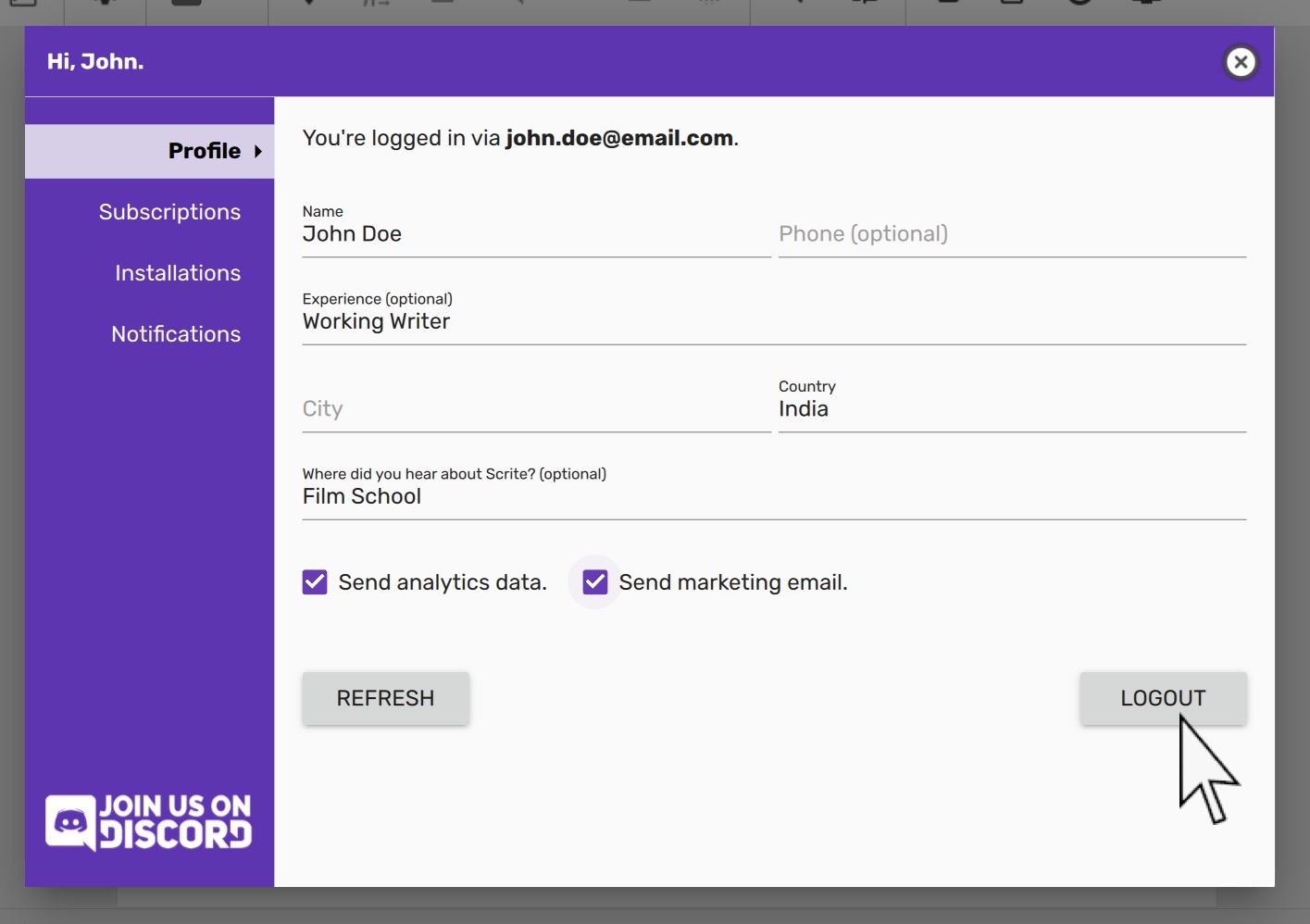This screenshot has width=1310, height=924.
Task: Focus the Name field containing John Doe
Action: [x=535, y=234]
